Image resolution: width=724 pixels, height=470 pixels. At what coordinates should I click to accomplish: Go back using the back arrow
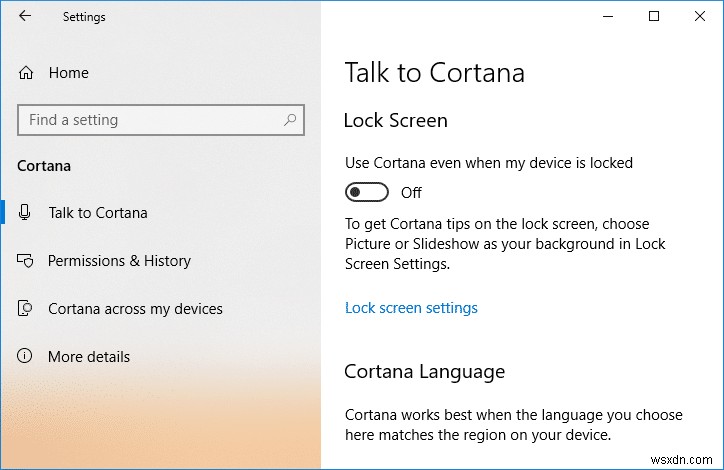tap(25, 16)
